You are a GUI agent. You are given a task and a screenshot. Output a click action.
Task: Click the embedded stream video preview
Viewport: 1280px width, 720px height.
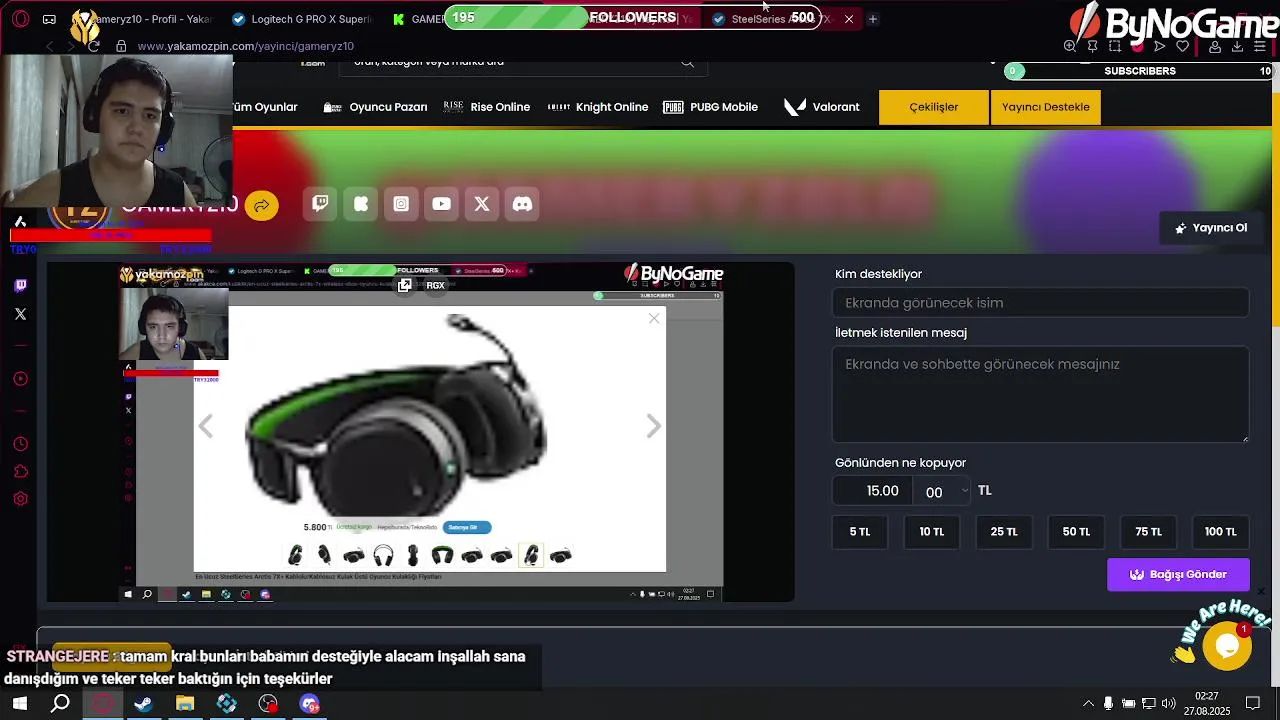tap(421, 432)
